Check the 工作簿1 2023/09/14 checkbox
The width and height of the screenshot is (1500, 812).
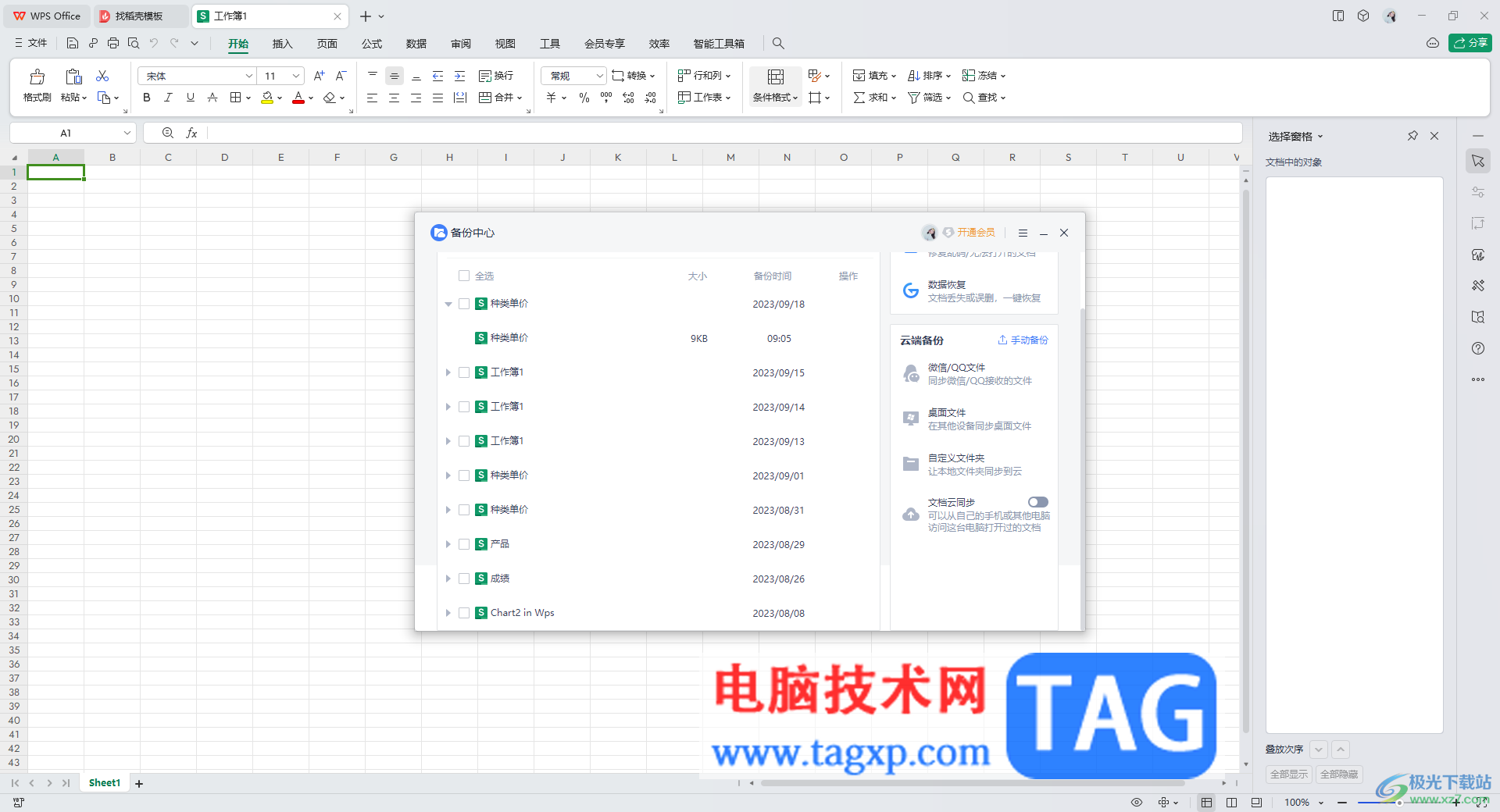(464, 407)
